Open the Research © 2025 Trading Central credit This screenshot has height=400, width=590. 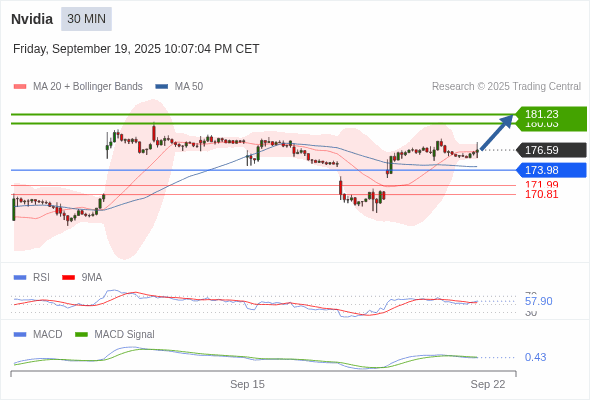[x=506, y=87]
